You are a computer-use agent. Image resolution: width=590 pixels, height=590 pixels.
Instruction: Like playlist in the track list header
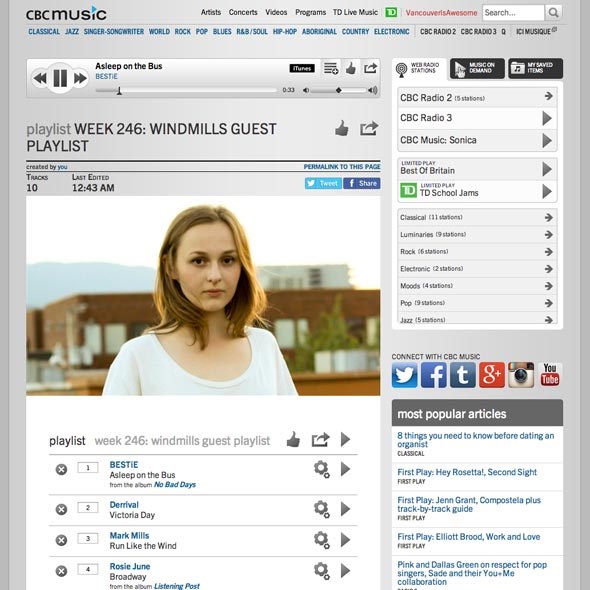click(x=293, y=439)
